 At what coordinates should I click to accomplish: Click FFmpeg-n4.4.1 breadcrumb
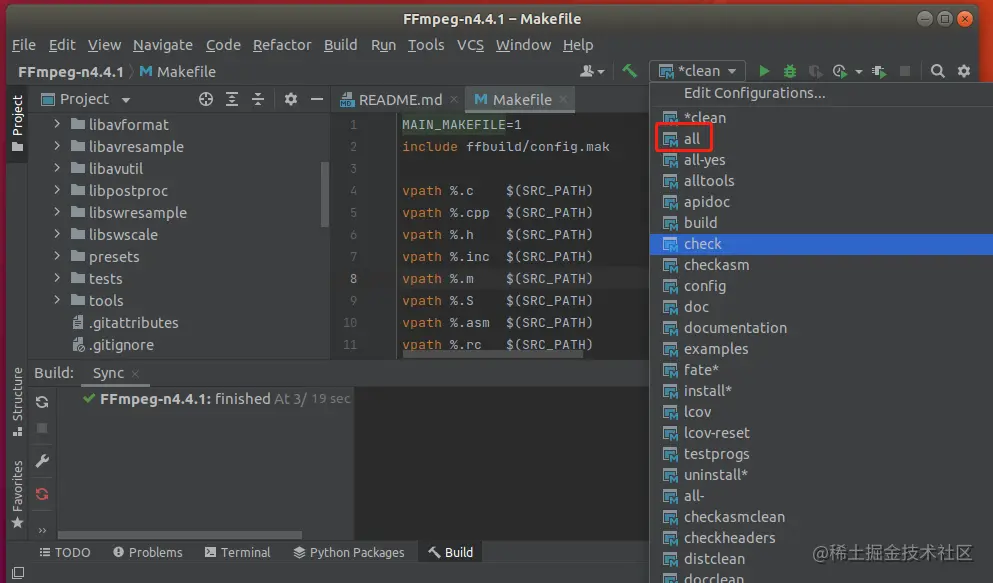tap(70, 72)
